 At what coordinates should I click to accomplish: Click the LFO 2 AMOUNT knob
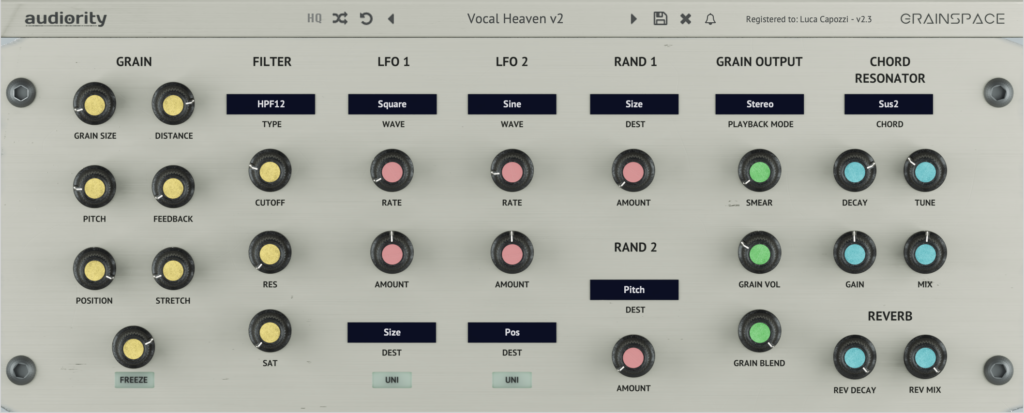(x=512, y=252)
